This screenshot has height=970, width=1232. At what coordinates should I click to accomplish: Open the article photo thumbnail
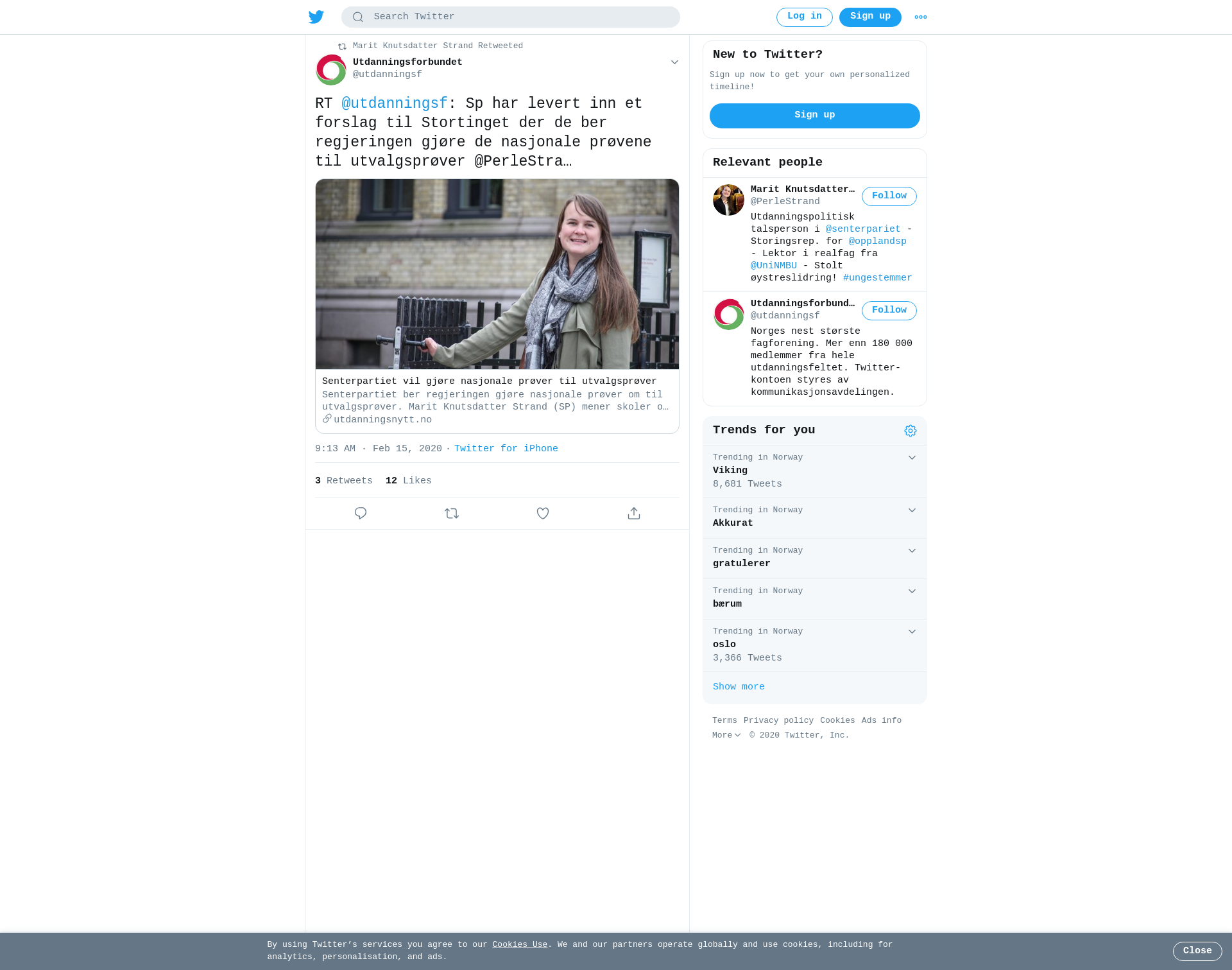(497, 274)
